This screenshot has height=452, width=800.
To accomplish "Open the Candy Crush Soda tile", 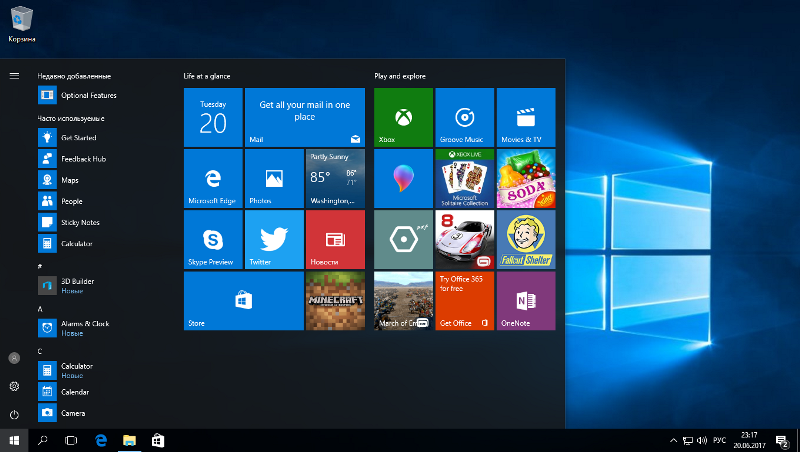I will pos(526,179).
